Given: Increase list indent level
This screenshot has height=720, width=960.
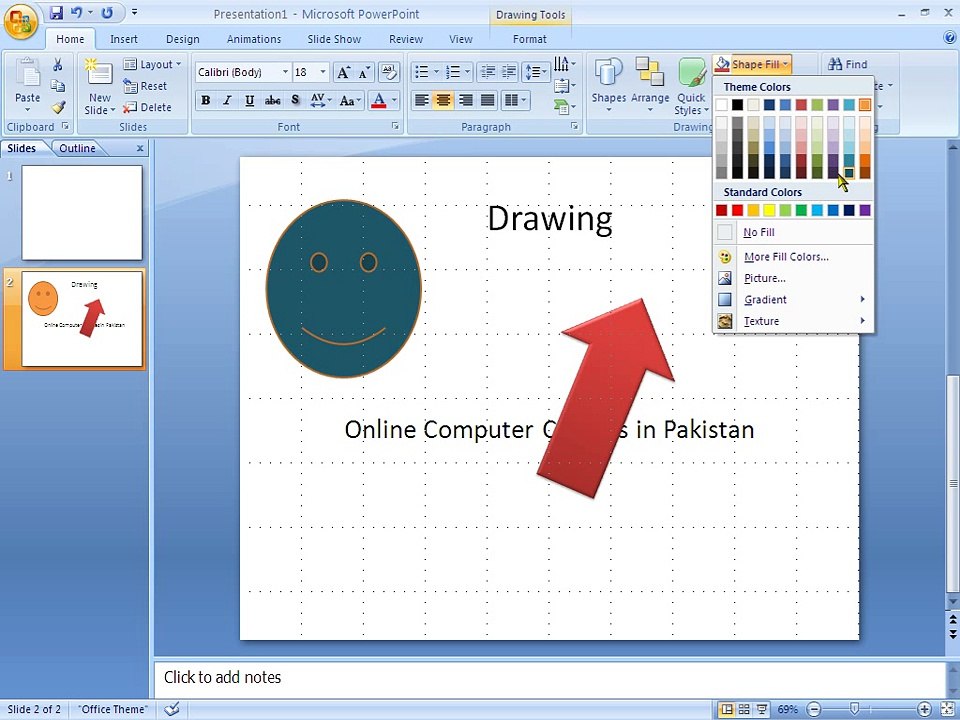Looking at the screenshot, I should click(509, 72).
